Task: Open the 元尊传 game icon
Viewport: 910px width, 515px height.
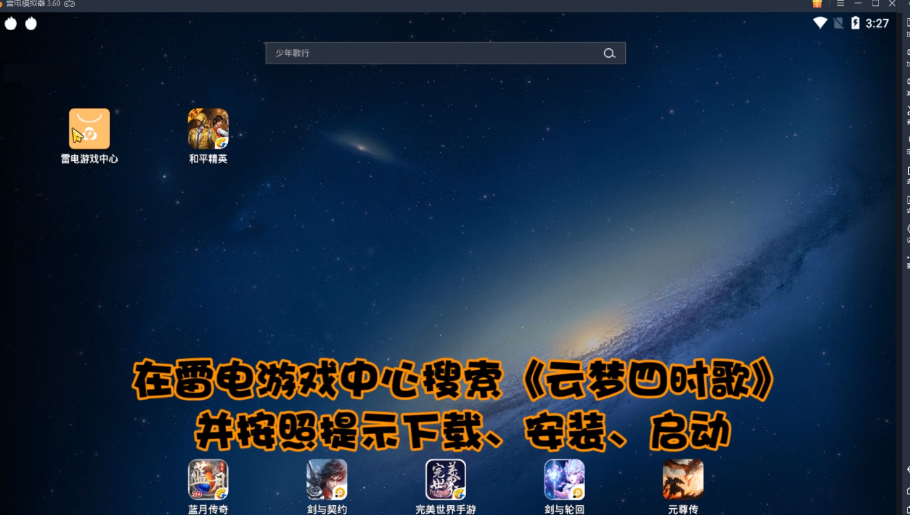Action: coord(683,480)
